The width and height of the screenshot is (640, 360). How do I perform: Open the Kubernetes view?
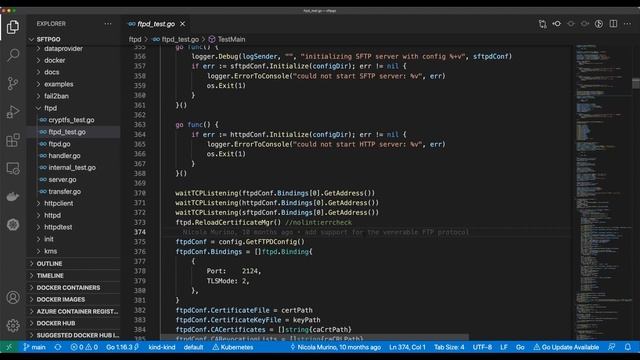13,224
